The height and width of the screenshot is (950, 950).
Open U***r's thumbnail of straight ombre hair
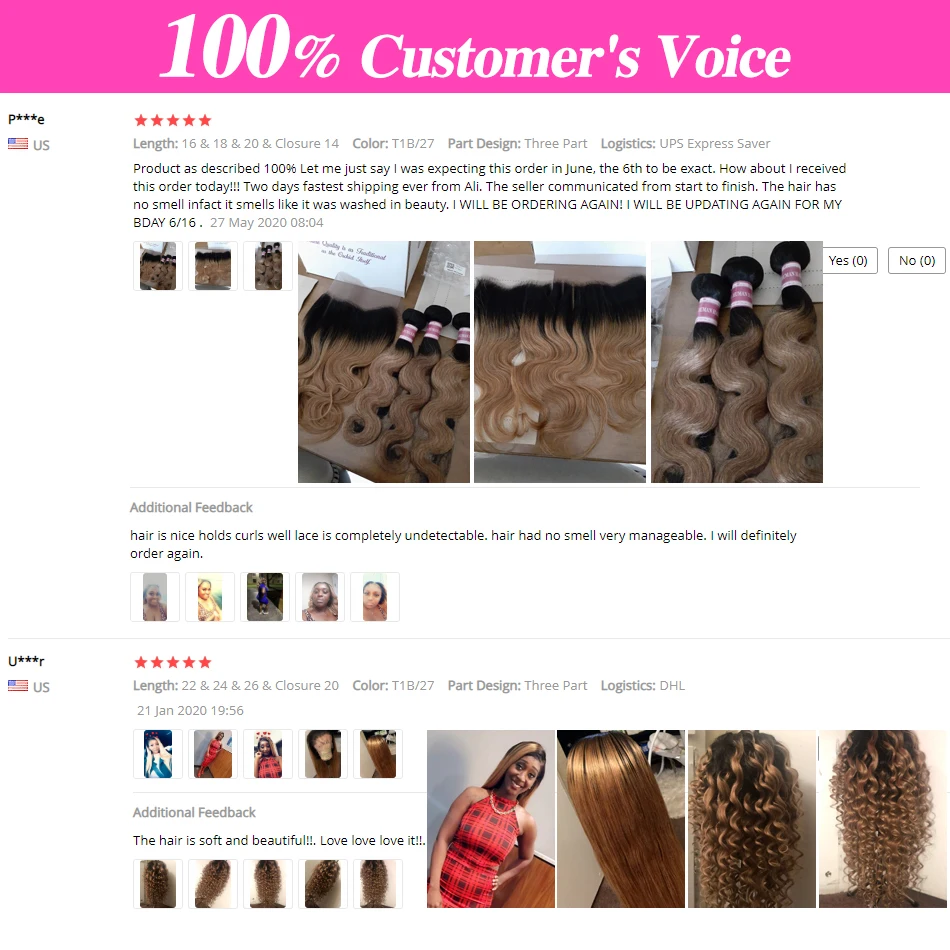click(x=377, y=754)
